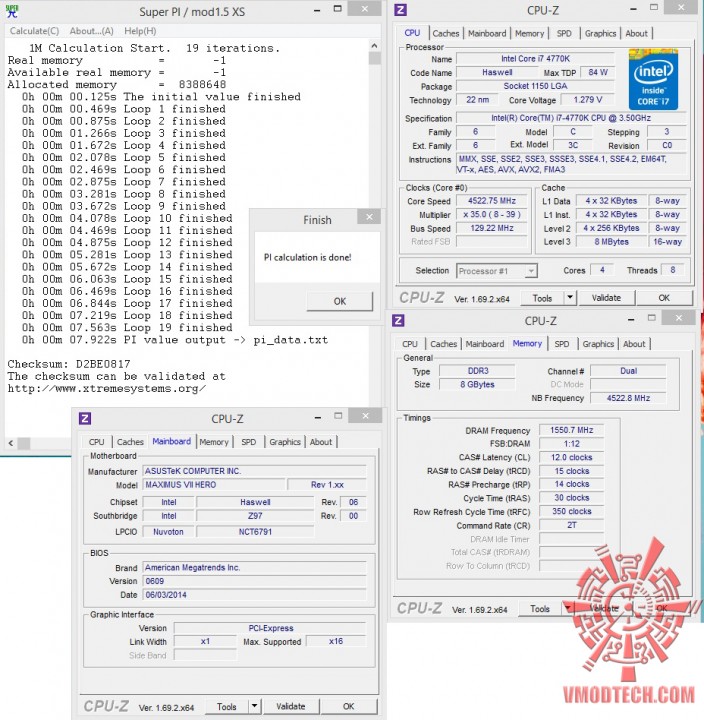Select CPU tab in Memory CPU-Z window
Screen dimensions: 704x720
410,343
